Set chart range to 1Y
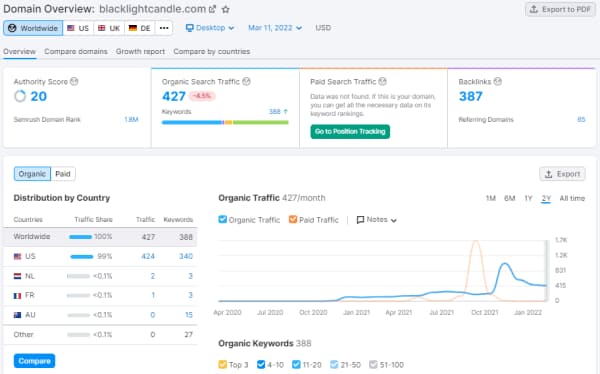600x374 pixels. coord(528,198)
